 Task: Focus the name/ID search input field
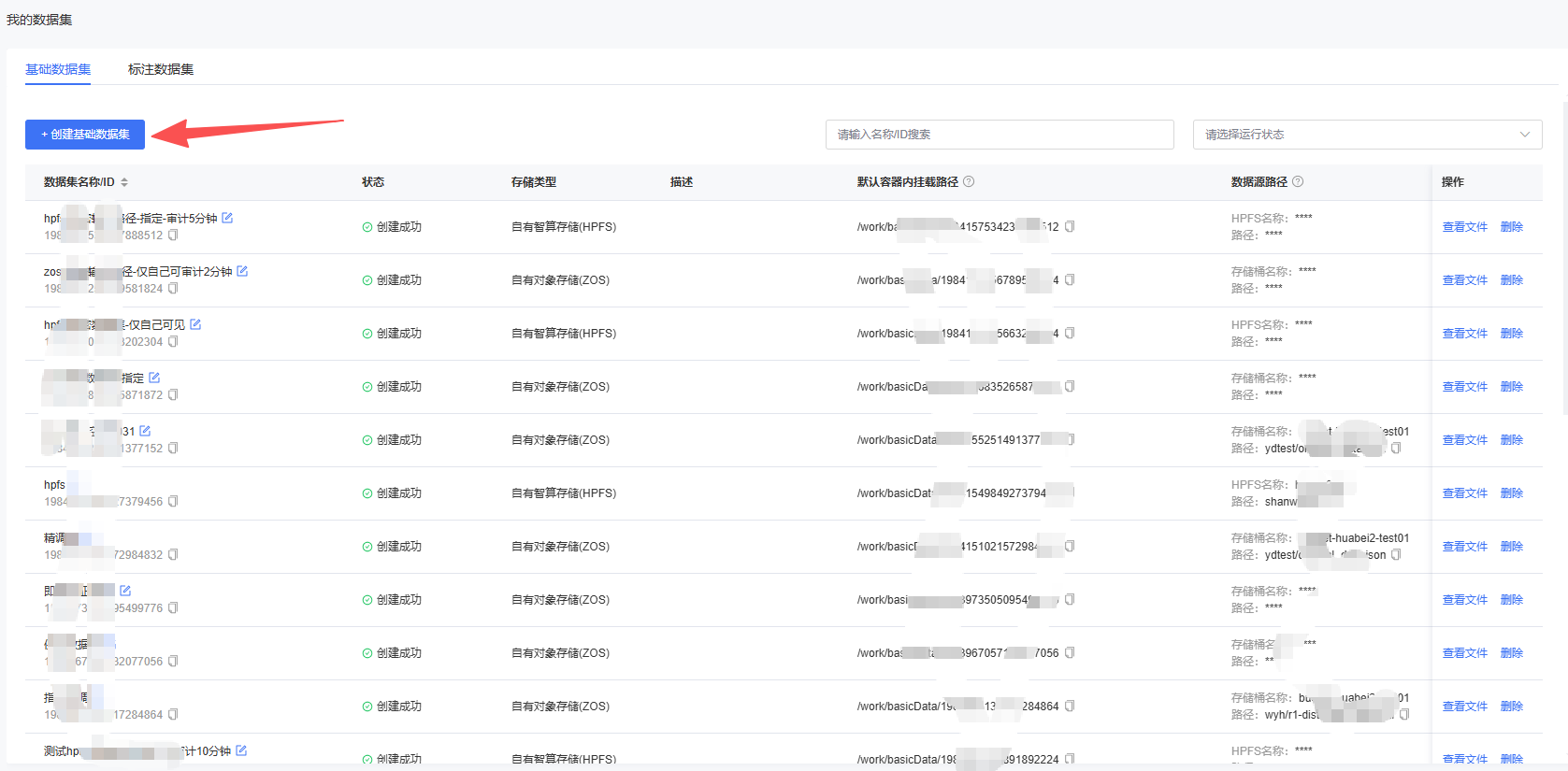(x=999, y=135)
